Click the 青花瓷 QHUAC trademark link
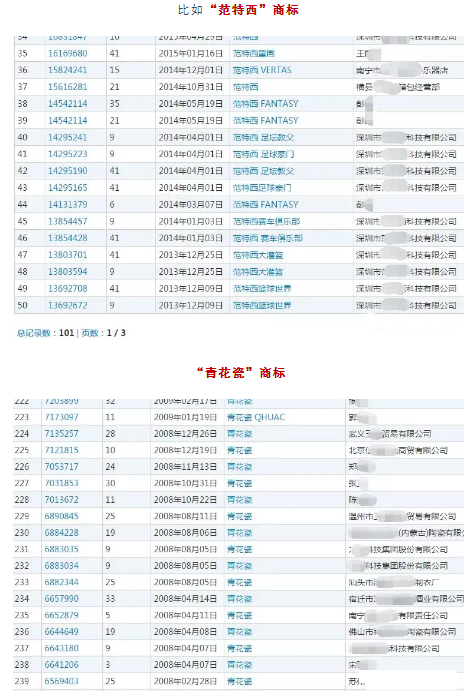Image resolution: width=476 pixels, height=691 pixels. [x=256, y=417]
